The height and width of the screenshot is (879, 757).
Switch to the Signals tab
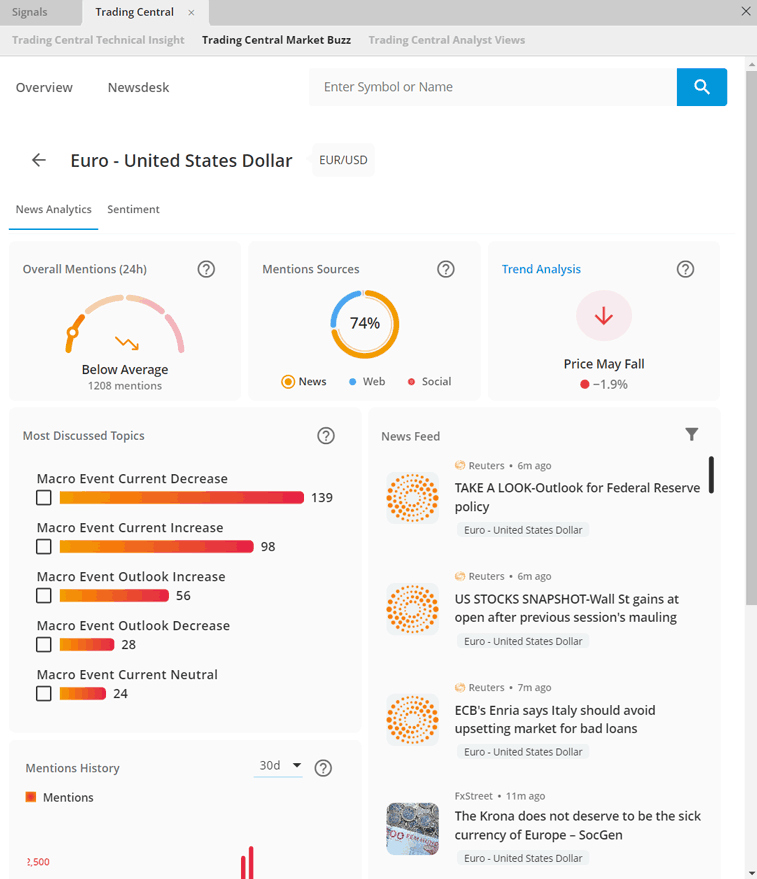point(30,12)
